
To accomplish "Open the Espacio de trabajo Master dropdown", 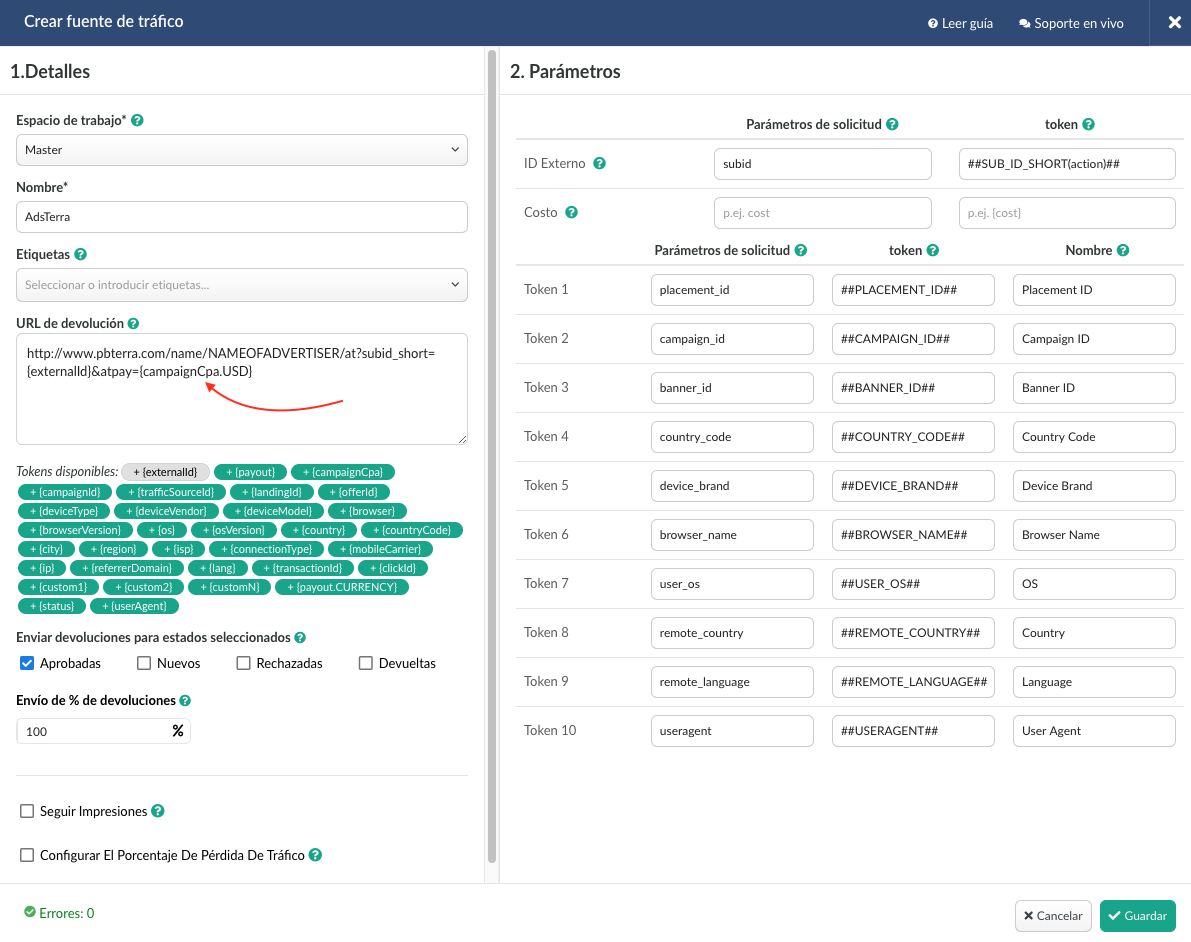I will tap(242, 150).
